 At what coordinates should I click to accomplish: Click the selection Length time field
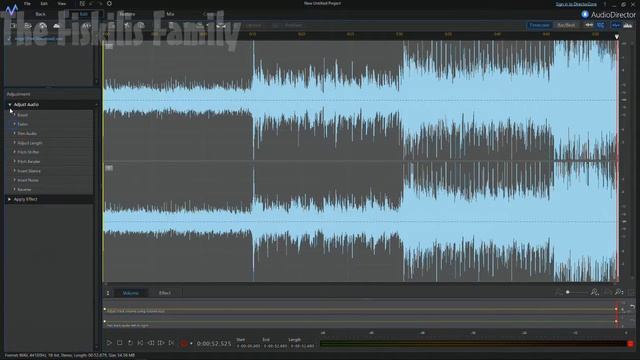click(x=302, y=346)
